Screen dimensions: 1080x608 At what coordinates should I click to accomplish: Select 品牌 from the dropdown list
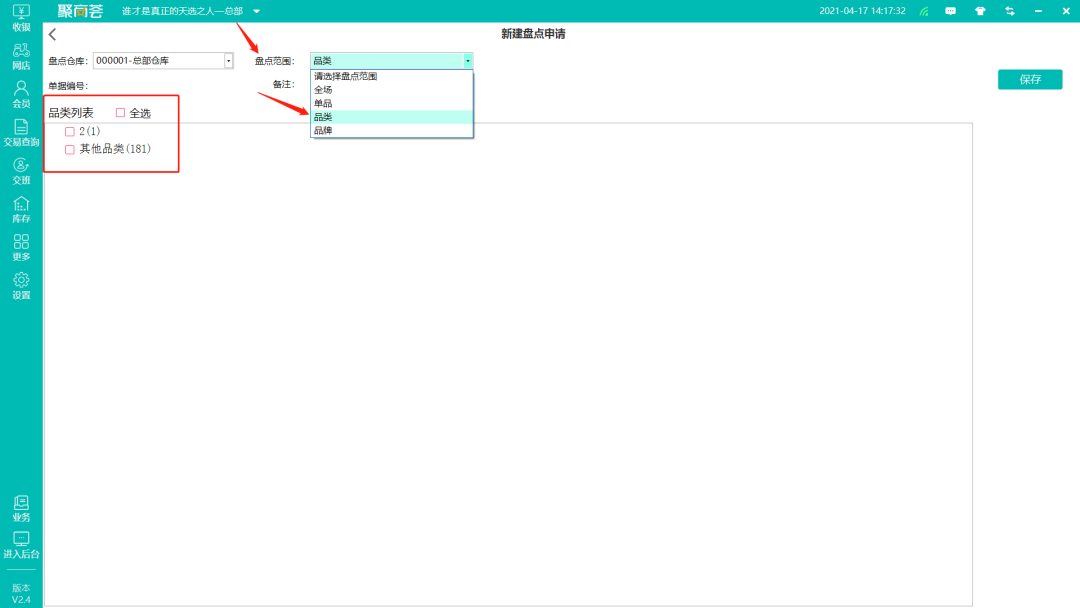(x=324, y=130)
